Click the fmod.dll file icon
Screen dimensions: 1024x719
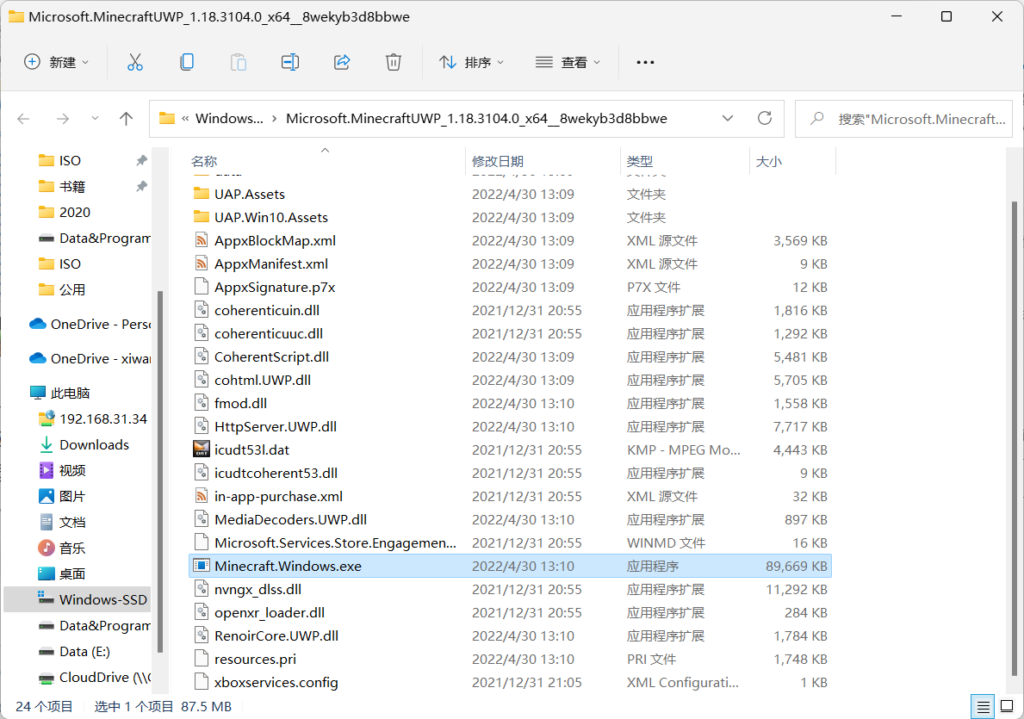point(201,404)
